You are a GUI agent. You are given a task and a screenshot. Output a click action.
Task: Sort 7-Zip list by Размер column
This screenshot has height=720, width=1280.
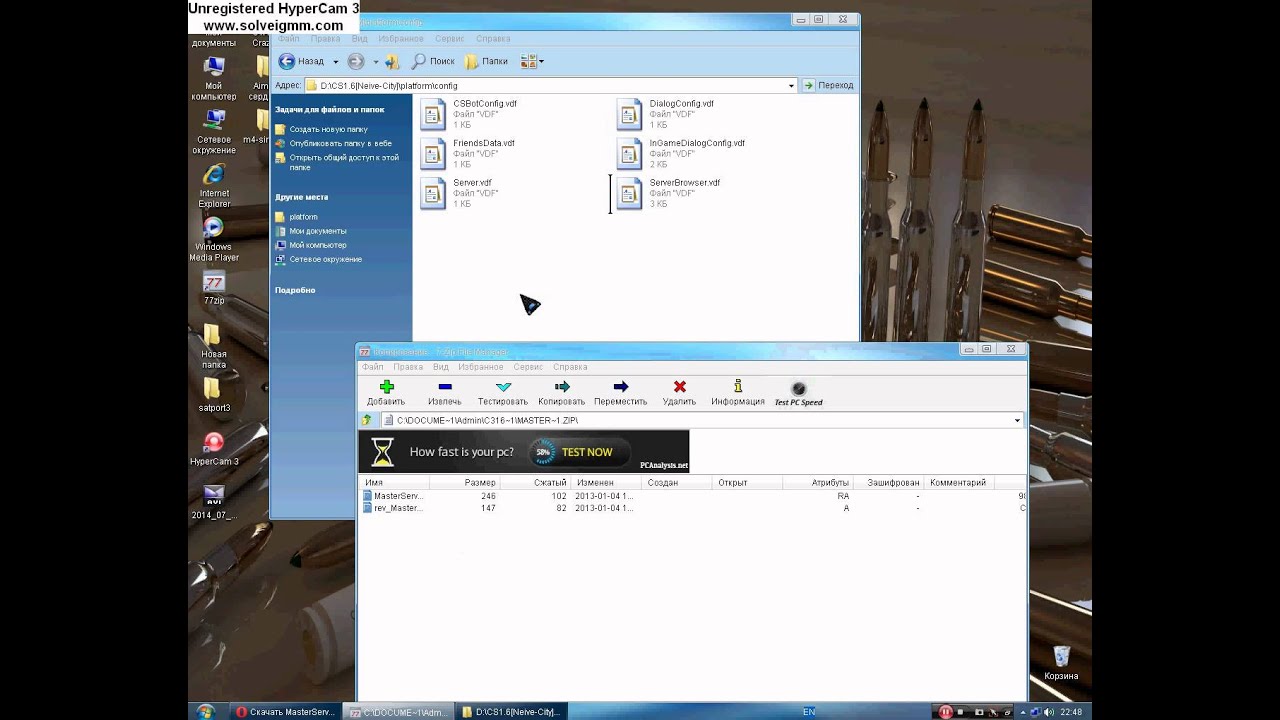click(x=464, y=483)
